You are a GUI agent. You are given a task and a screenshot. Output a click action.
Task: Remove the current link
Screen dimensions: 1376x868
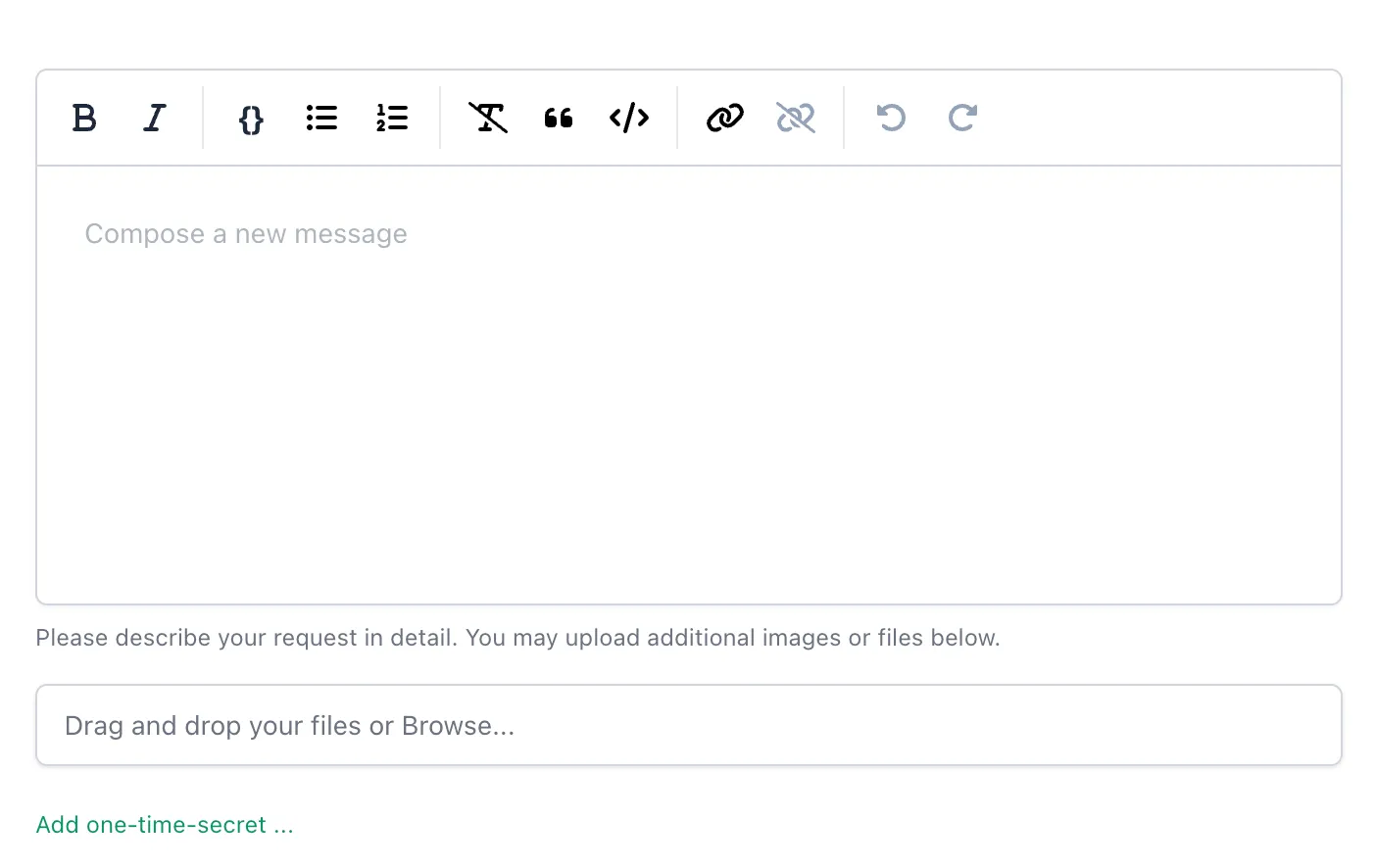pyautogui.click(x=795, y=118)
